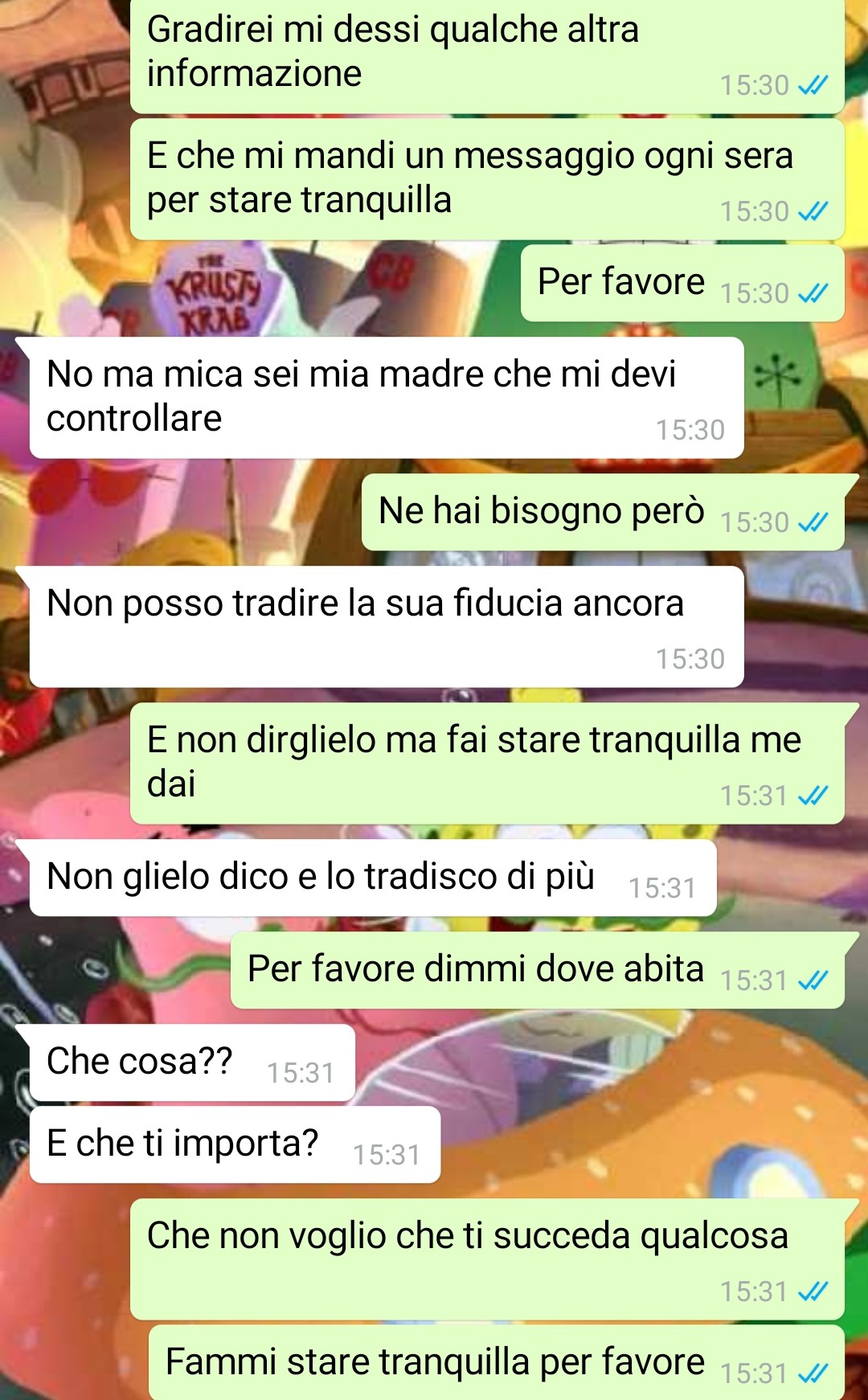Image resolution: width=868 pixels, height=1400 pixels.
Task: Select 'E che mi mandi un messaggio ogni sera'
Action: click(x=487, y=179)
